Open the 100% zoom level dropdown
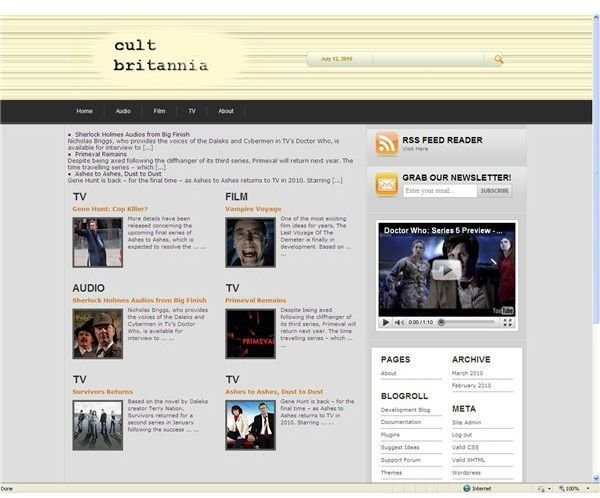 coord(588,489)
